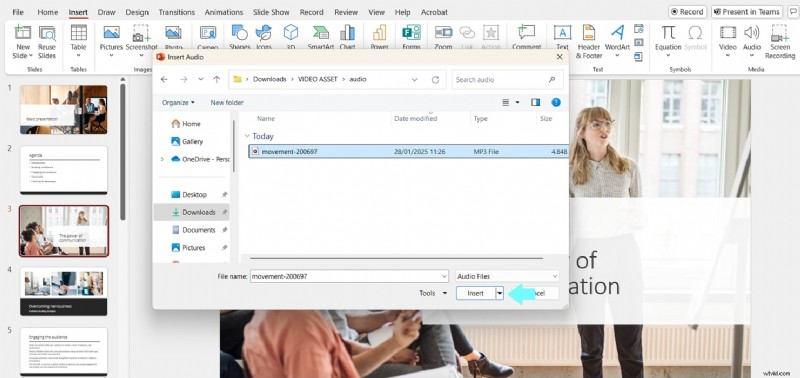Click inside the File name input field
Viewport: 800px width, 378px height.
coord(344,276)
